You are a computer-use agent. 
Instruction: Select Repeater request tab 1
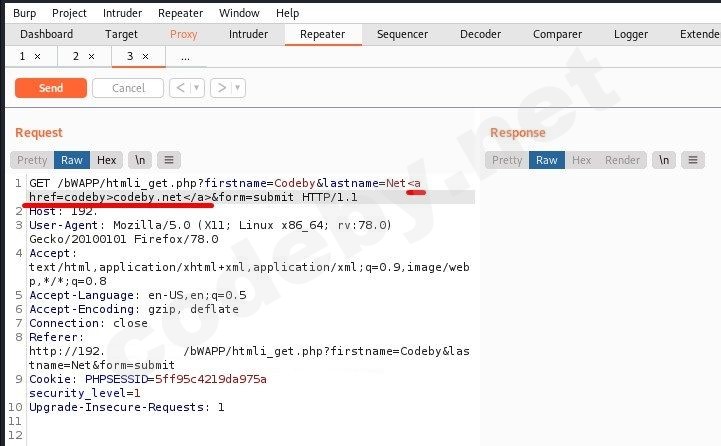click(x=23, y=57)
